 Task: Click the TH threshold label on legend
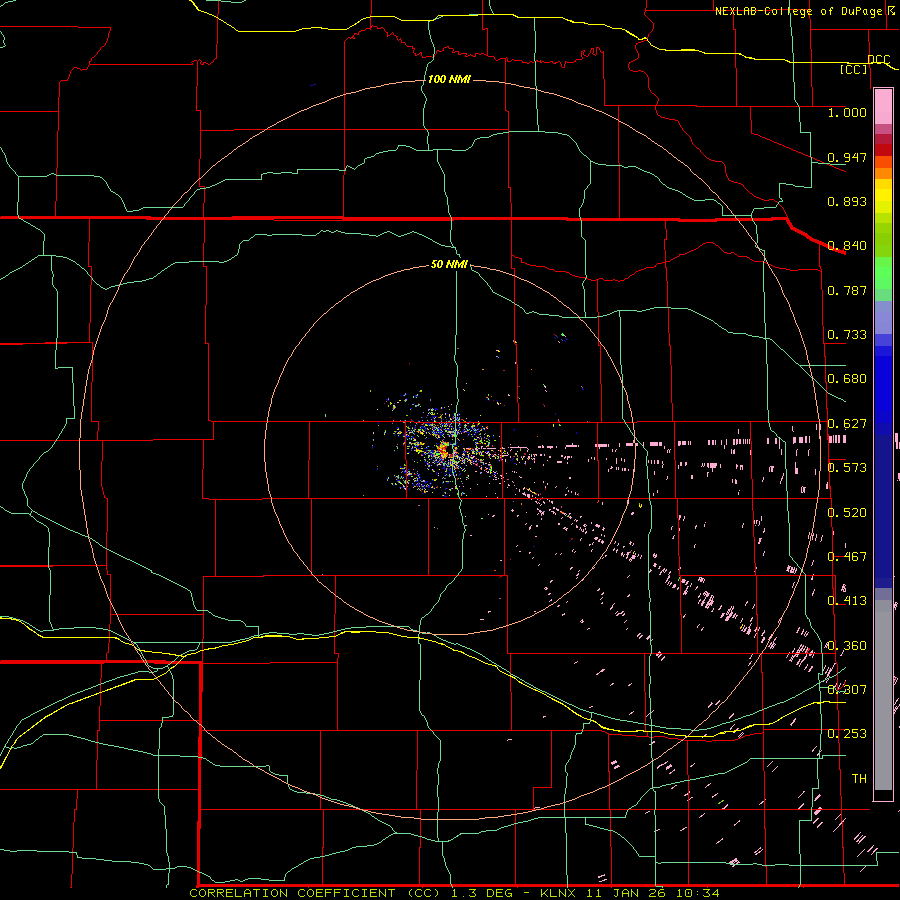coord(859,779)
